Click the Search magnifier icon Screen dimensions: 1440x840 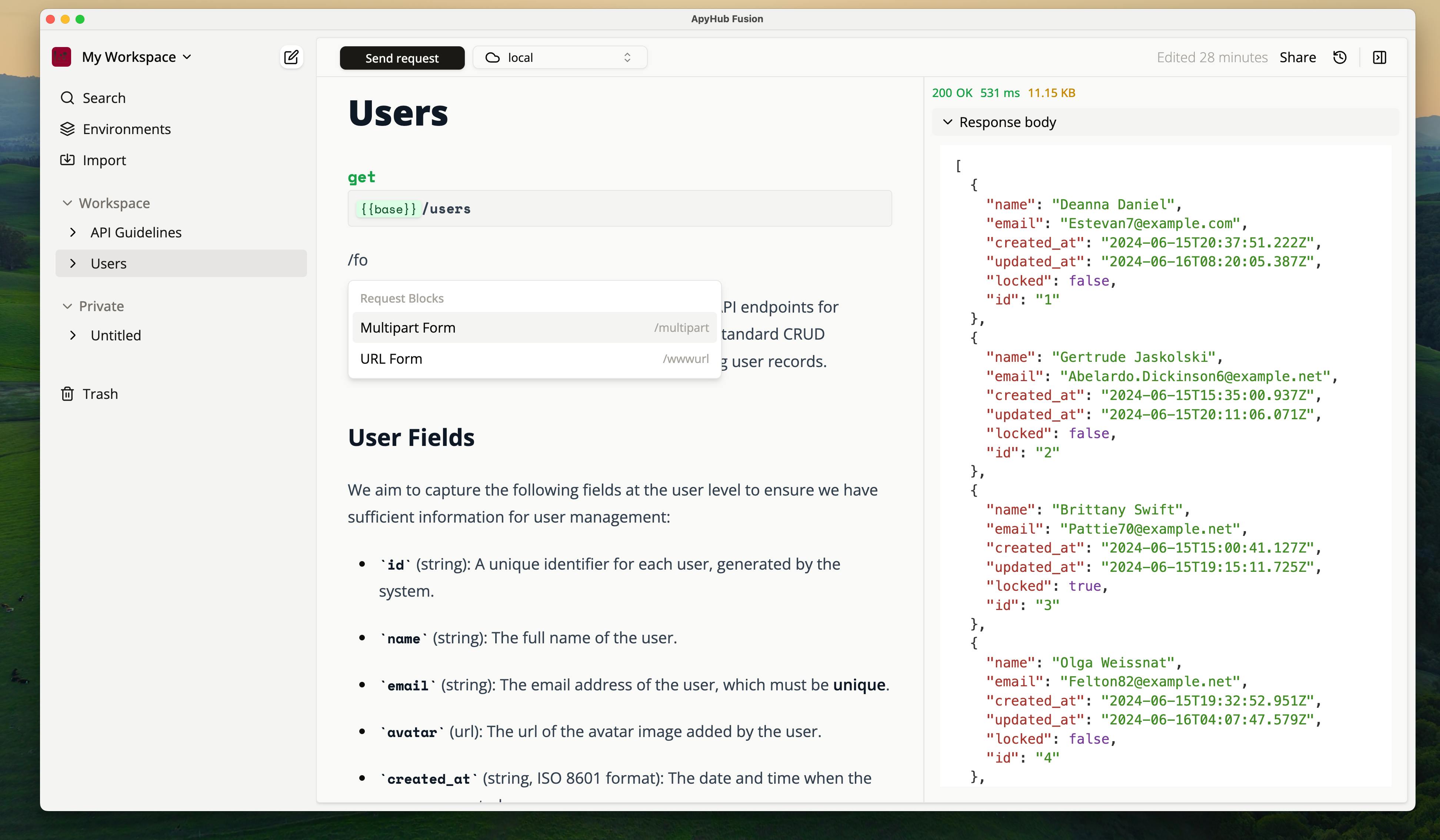click(x=67, y=98)
